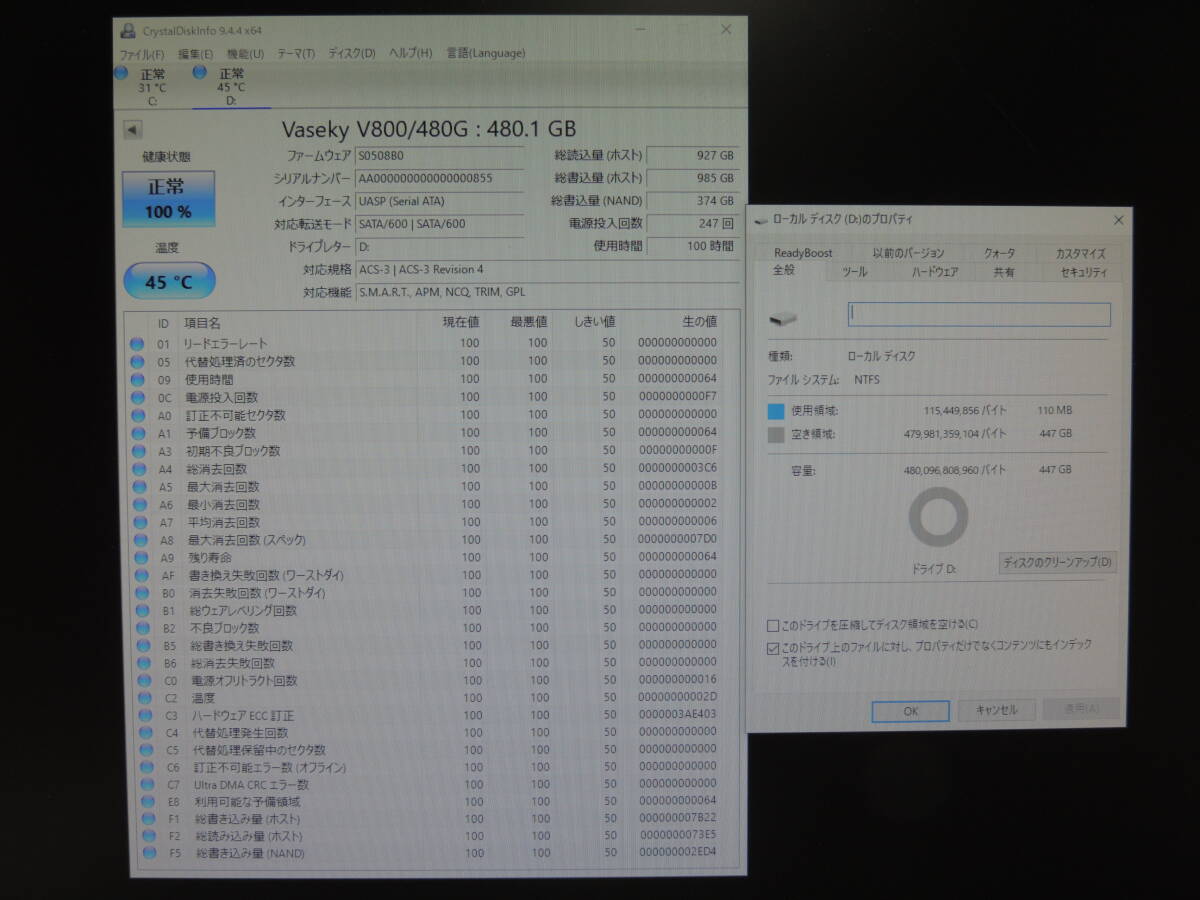This screenshot has height=900, width=1200.
Task: Switch to the カスタマイズ tab
Action: (1080, 254)
